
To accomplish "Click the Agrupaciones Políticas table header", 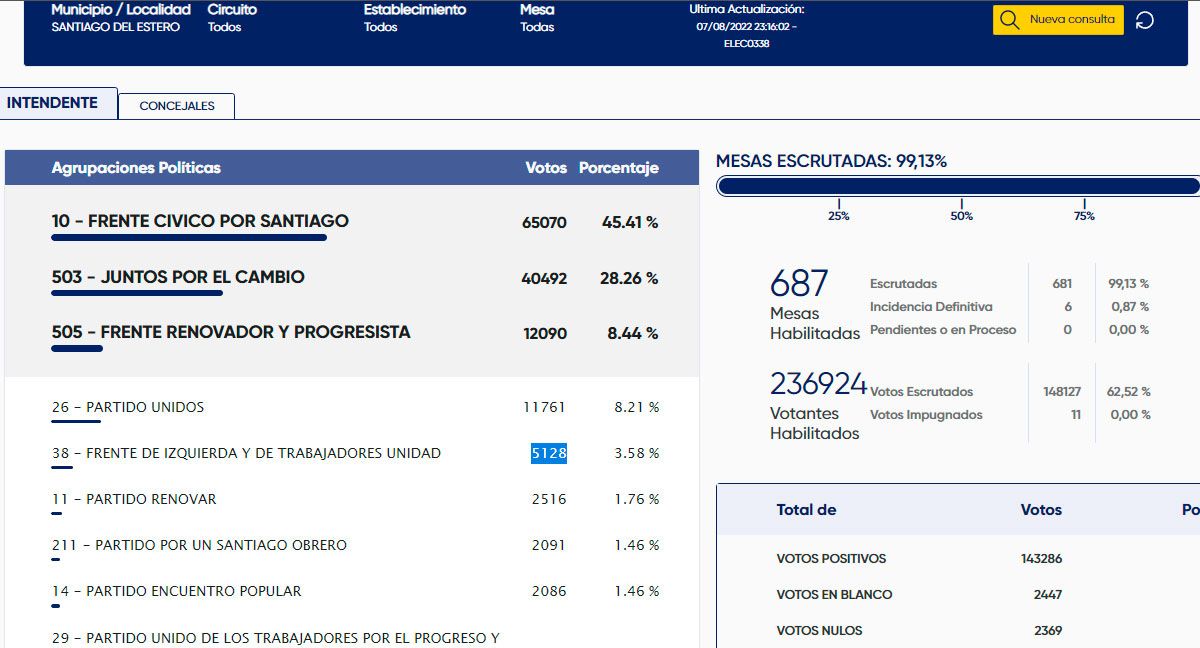I will [x=136, y=168].
